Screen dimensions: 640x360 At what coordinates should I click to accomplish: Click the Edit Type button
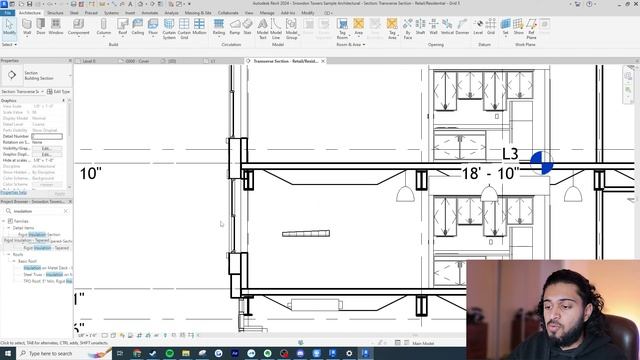tap(58, 91)
